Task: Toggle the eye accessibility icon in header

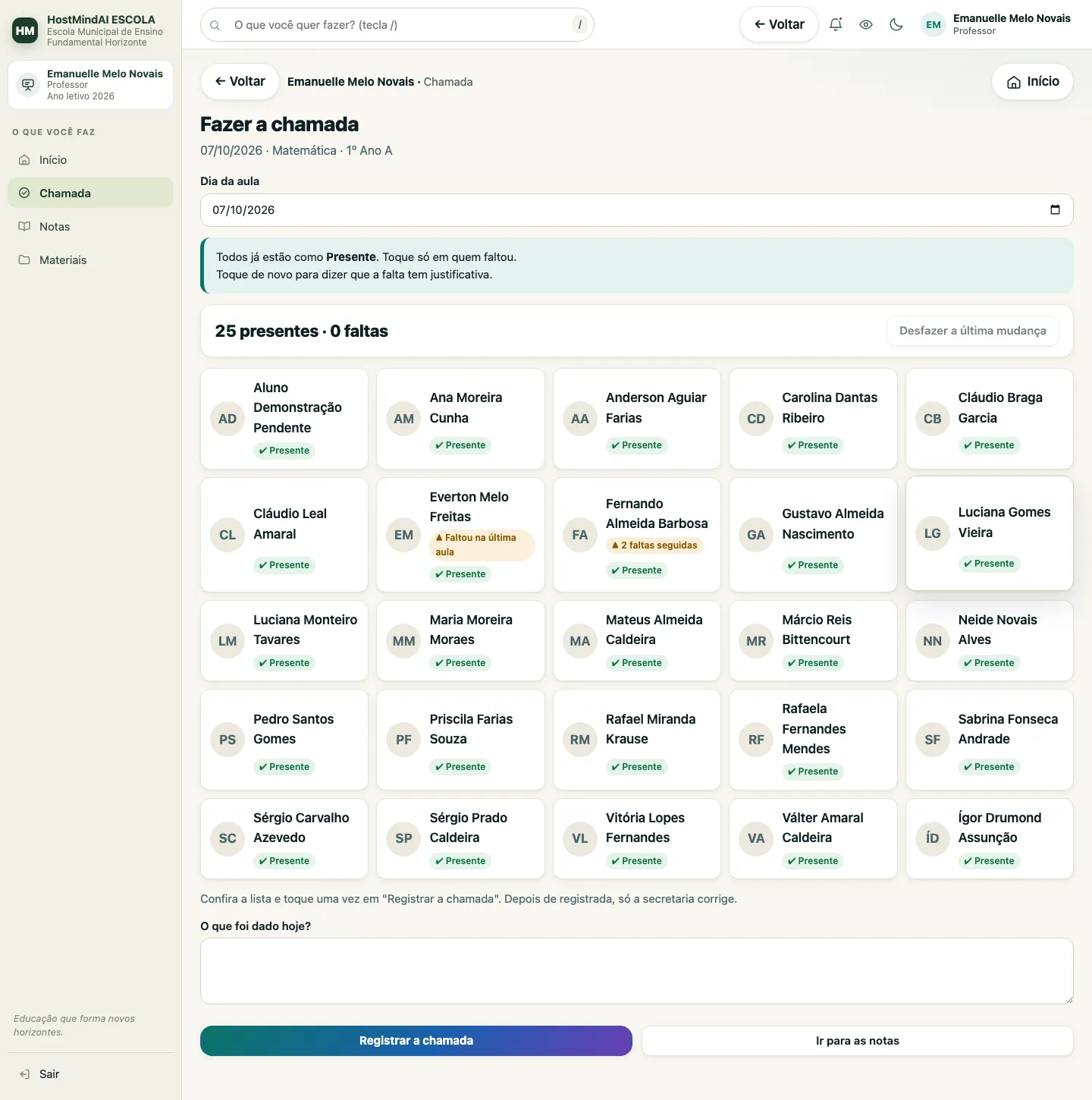Action: (x=866, y=24)
